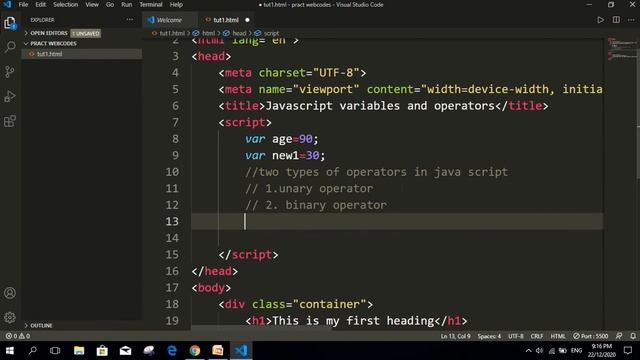Image resolution: width=640 pixels, height=360 pixels.
Task: Click the html breadcrumb segment
Action: (208, 33)
